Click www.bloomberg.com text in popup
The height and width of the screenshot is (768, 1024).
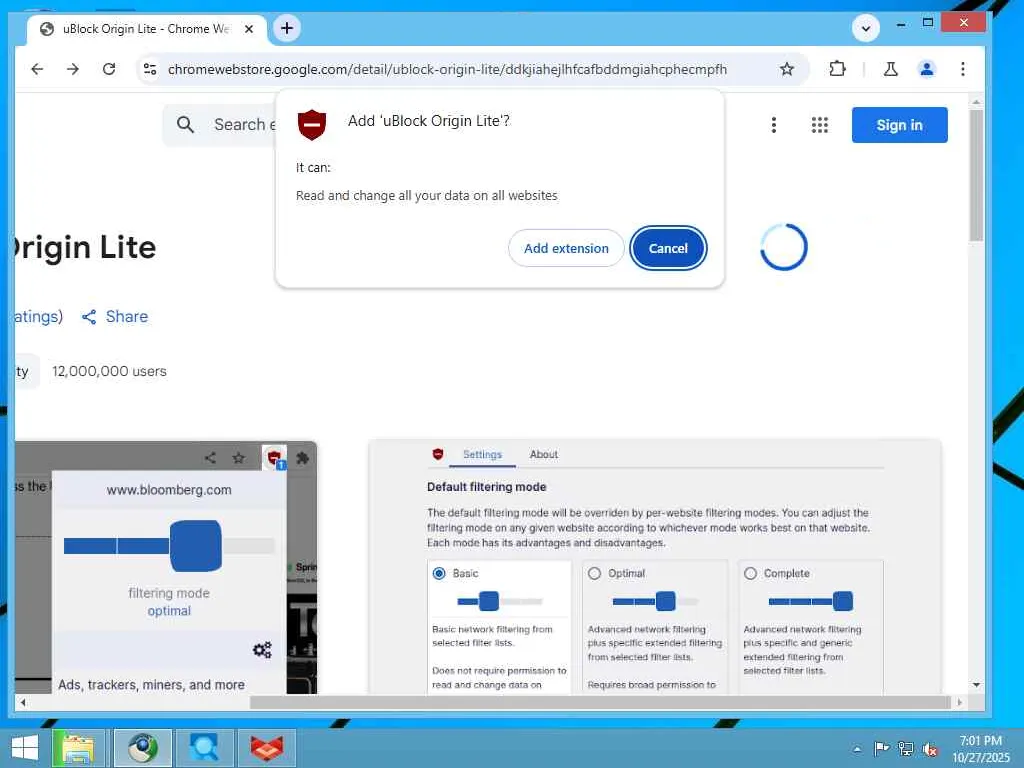(x=169, y=490)
